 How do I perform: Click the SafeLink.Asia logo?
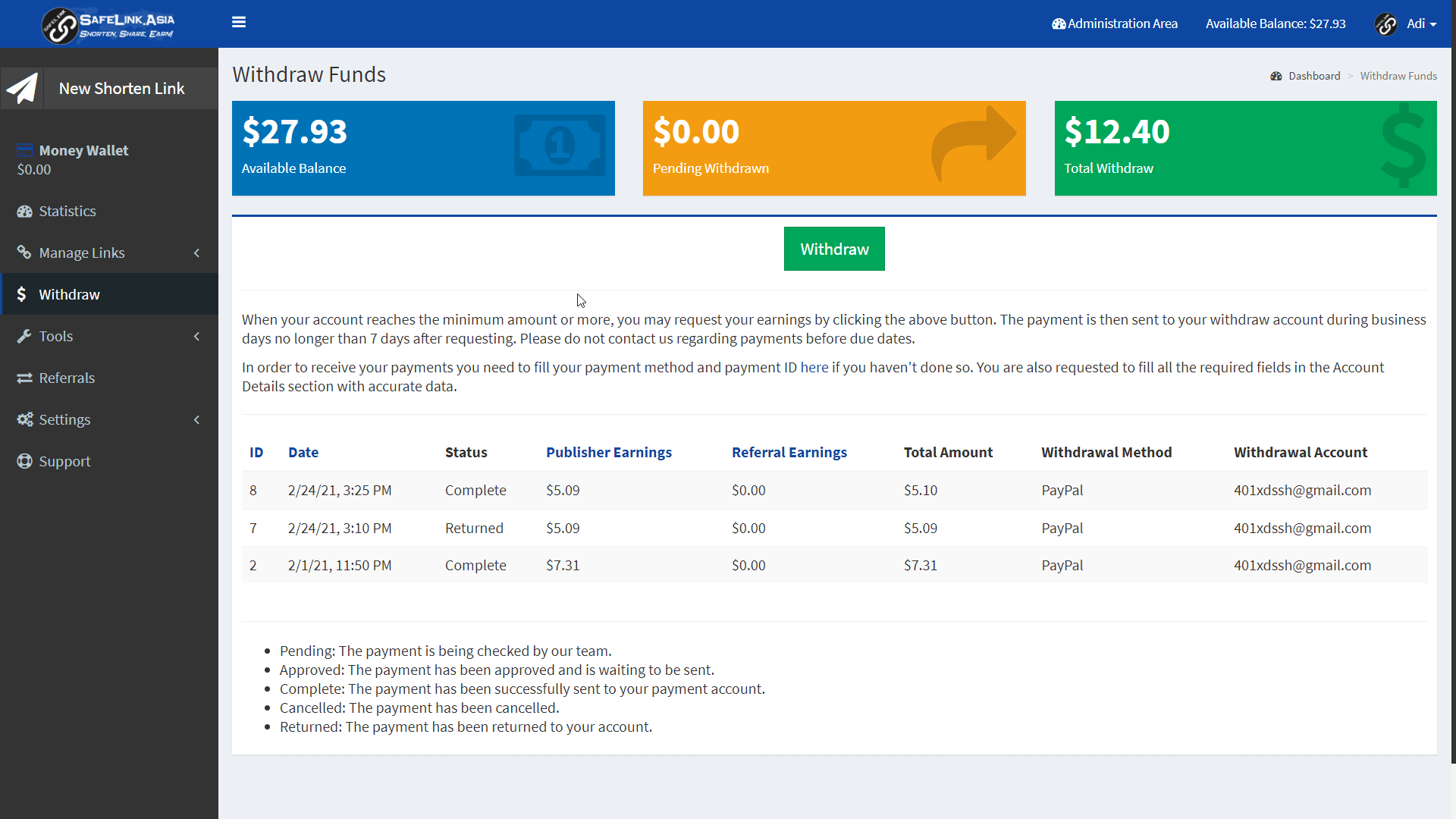[108, 24]
